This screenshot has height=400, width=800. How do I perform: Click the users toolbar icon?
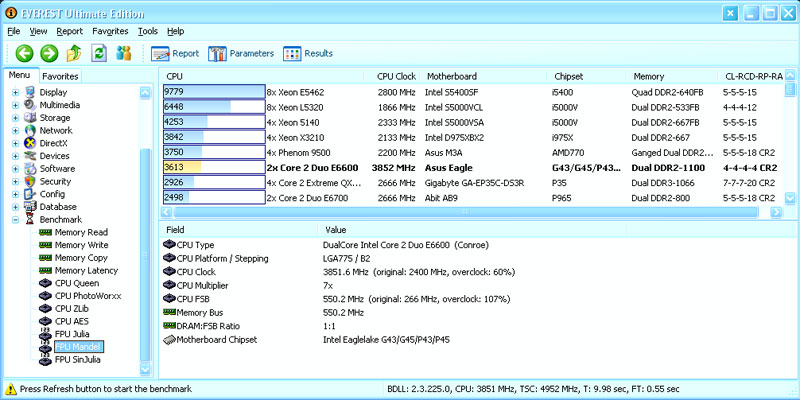click(123, 53)
